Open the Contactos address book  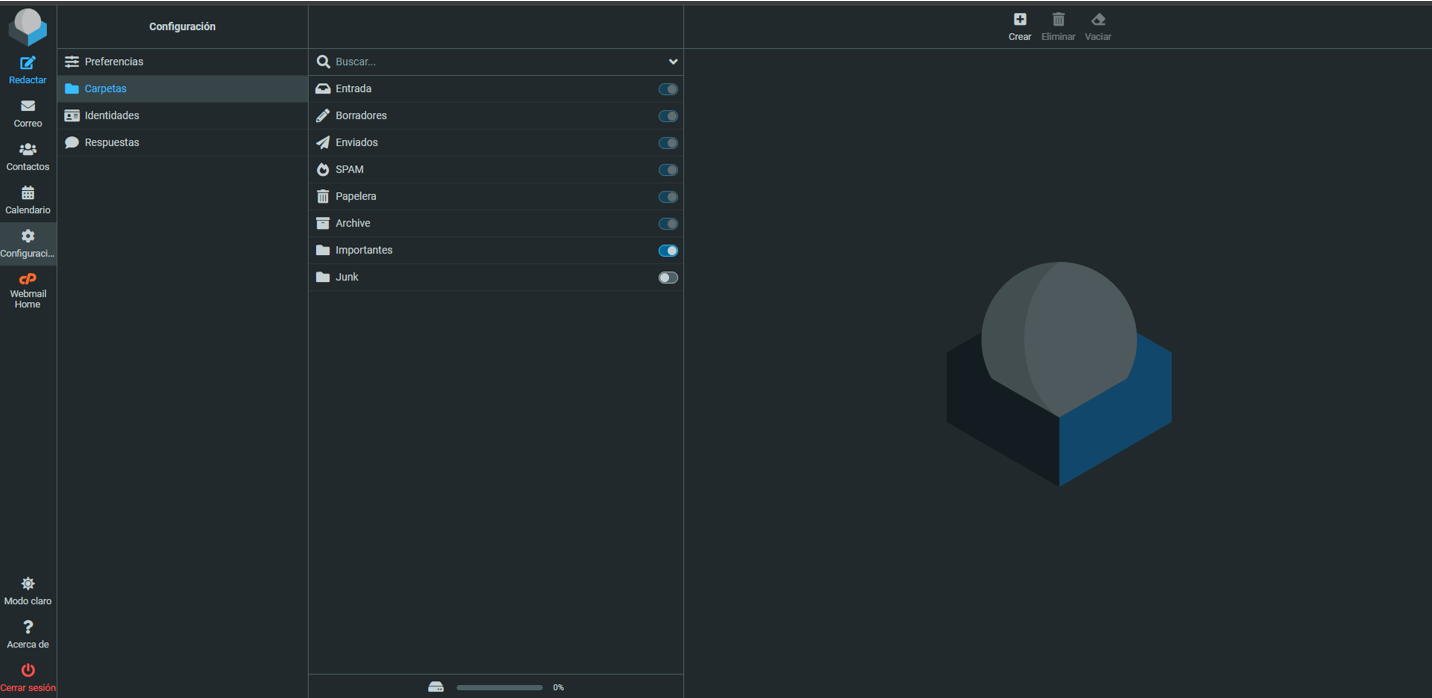click(x=28, y=156)
